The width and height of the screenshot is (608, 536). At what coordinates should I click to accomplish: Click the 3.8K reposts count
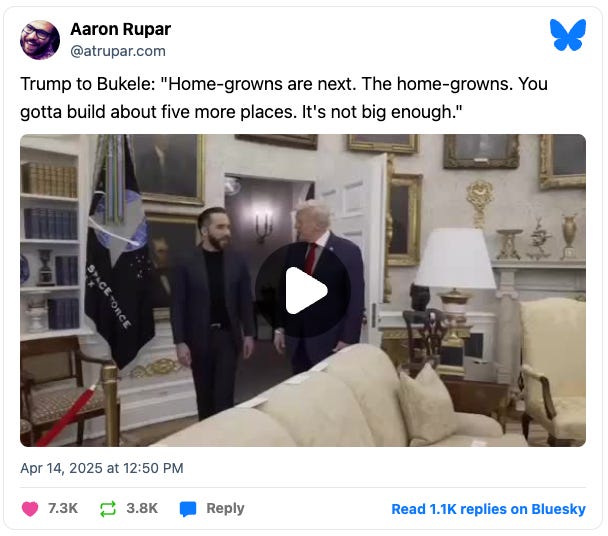pos(142,508)
